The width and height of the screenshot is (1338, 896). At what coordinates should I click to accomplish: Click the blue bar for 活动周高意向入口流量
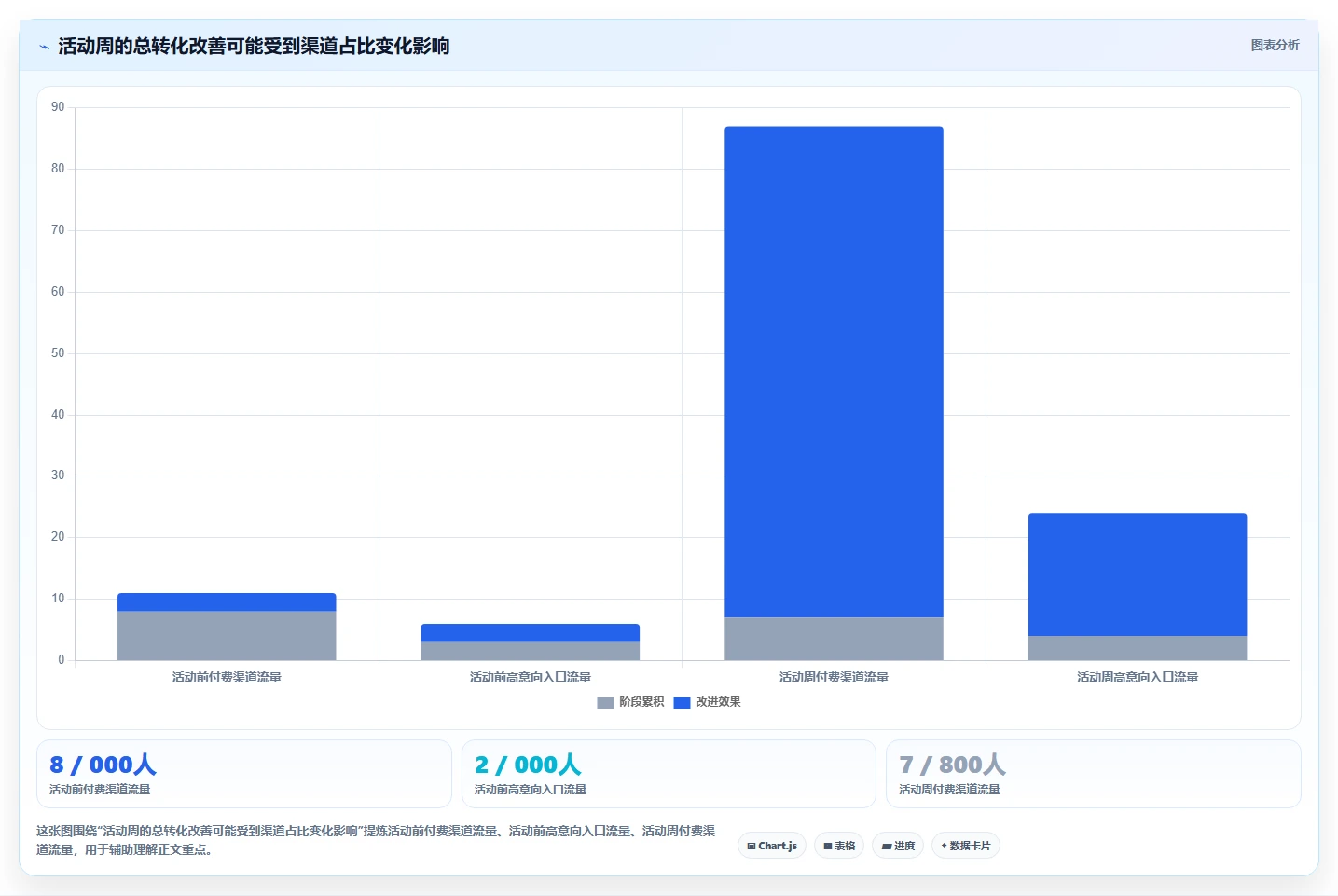click(1138, 574)
